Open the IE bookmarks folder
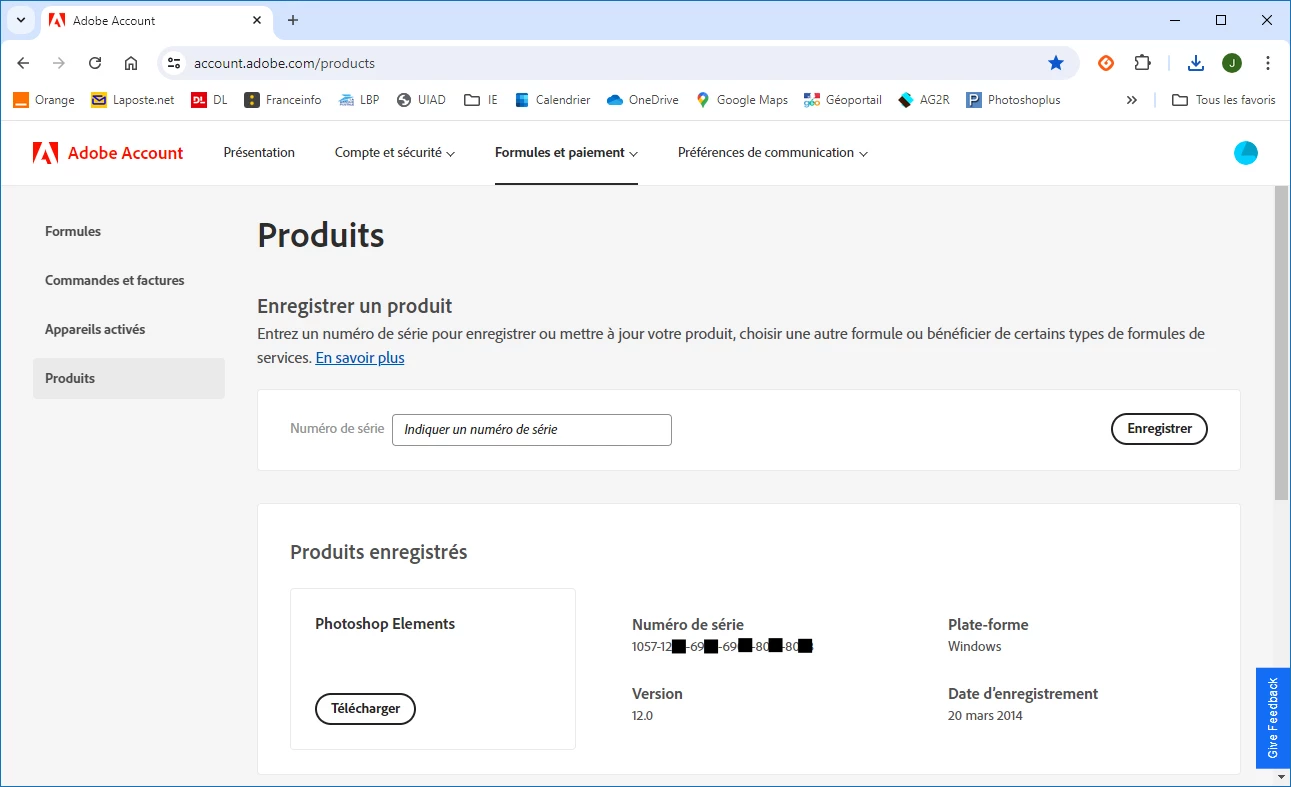1291x787 pixels. point(482,100)
